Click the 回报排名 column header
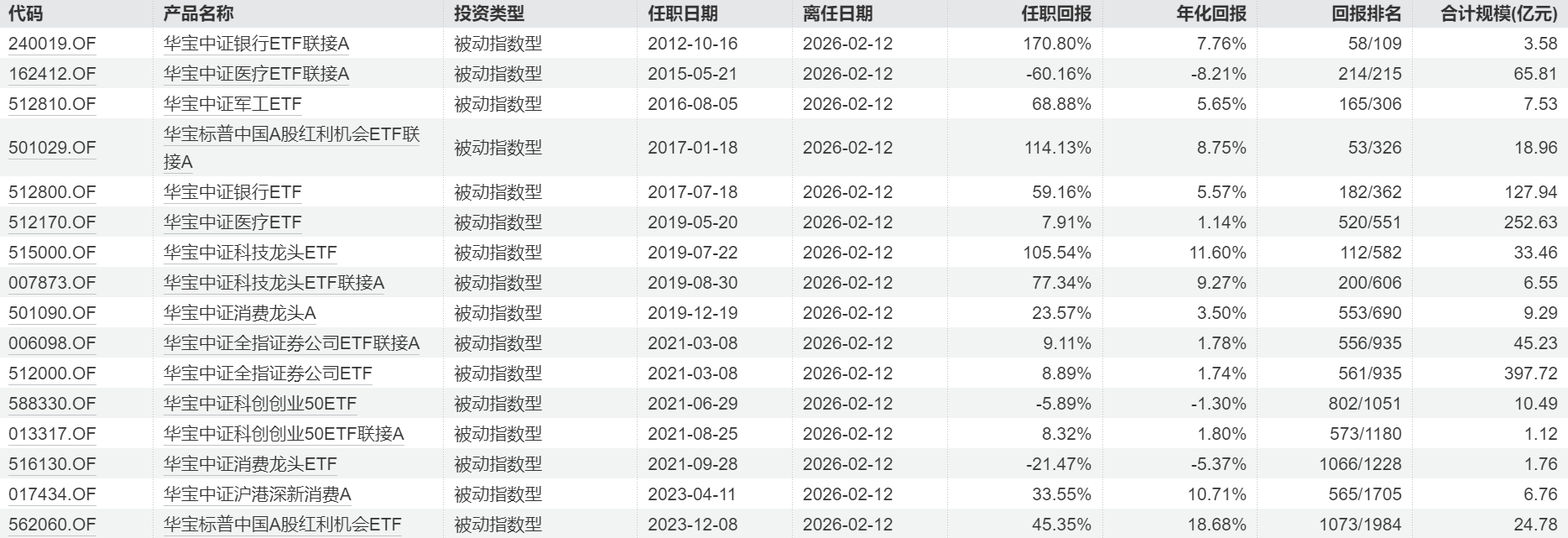This screenshot has height=538, width=1568. tap(1367, 13)
